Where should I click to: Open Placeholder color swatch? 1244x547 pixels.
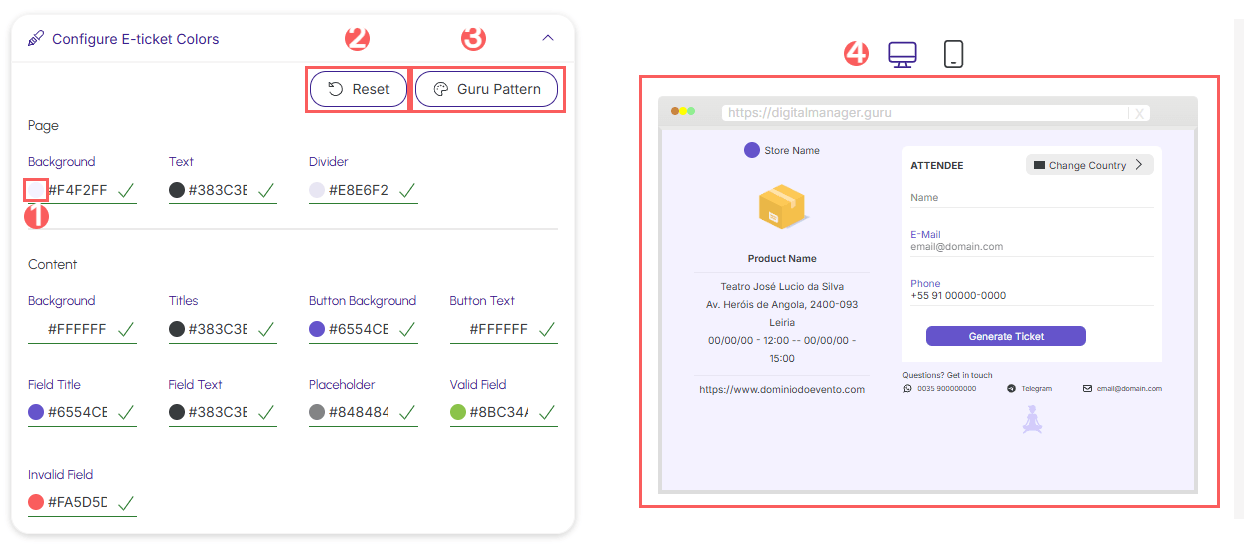pos(317,412)
